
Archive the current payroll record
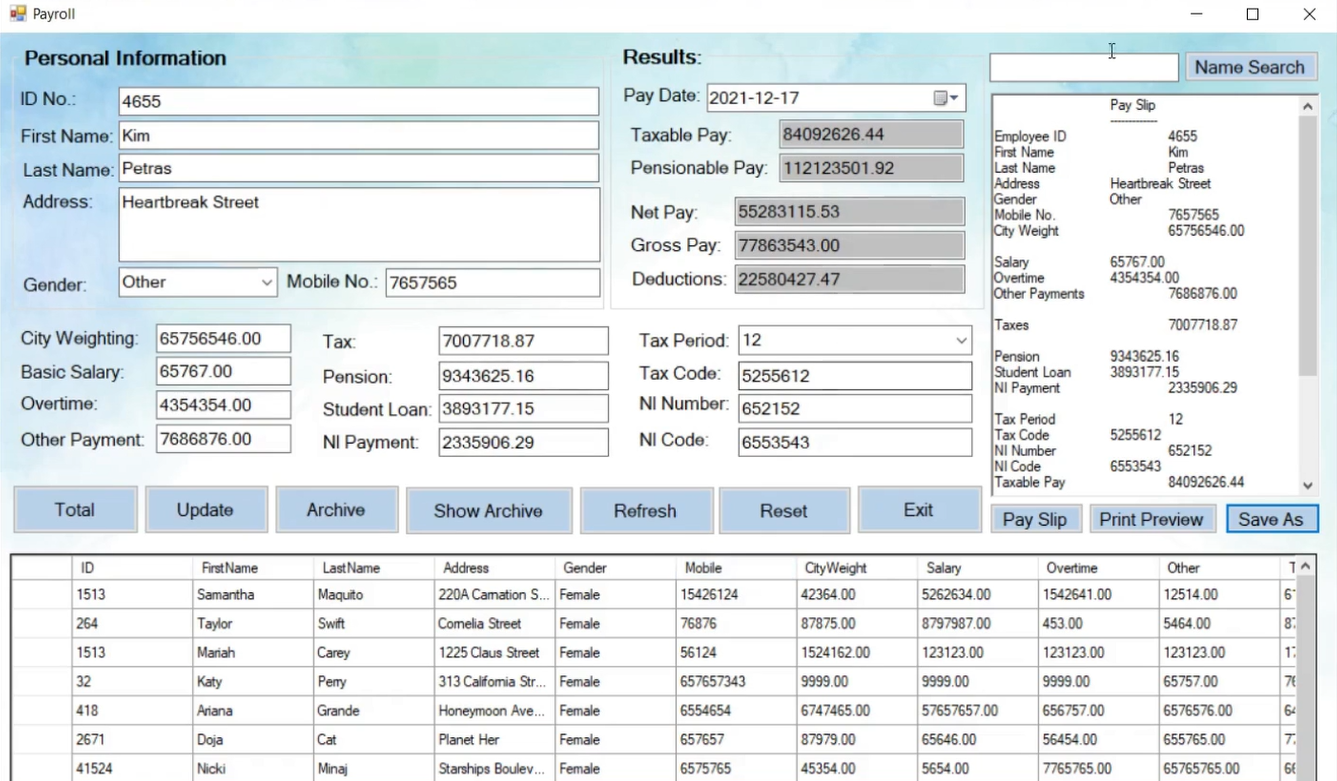tap(336, 510)
